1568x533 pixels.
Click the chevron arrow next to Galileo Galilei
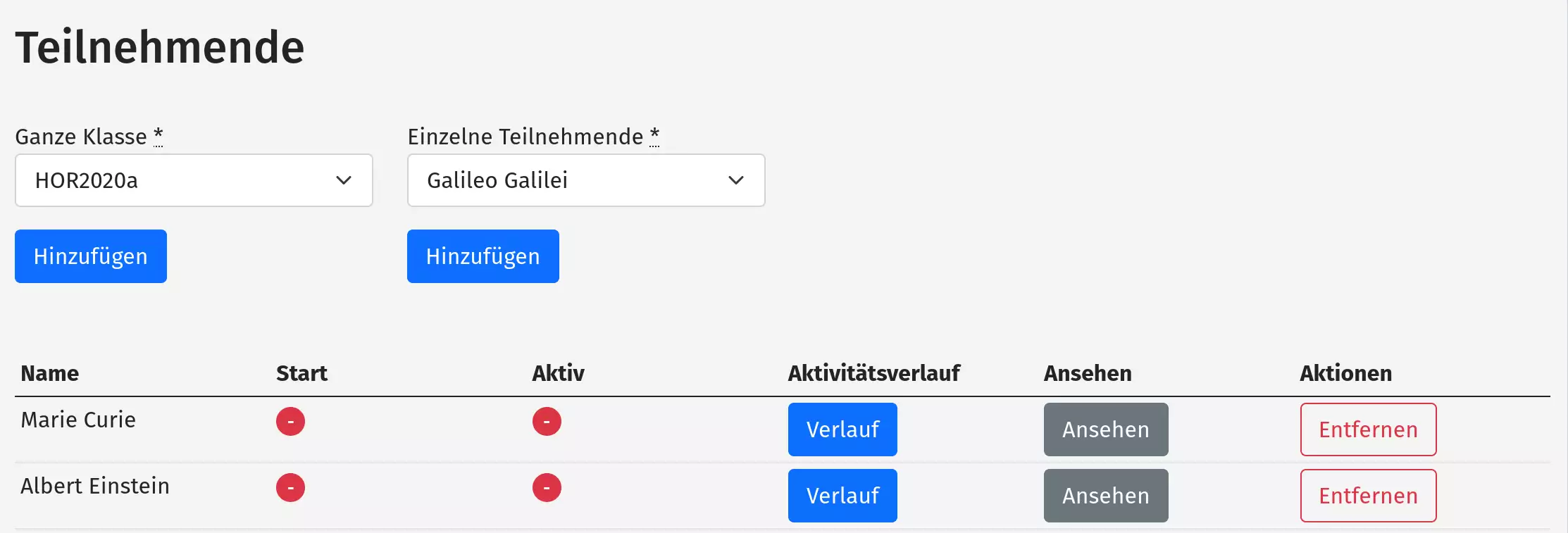pos(736,180)
